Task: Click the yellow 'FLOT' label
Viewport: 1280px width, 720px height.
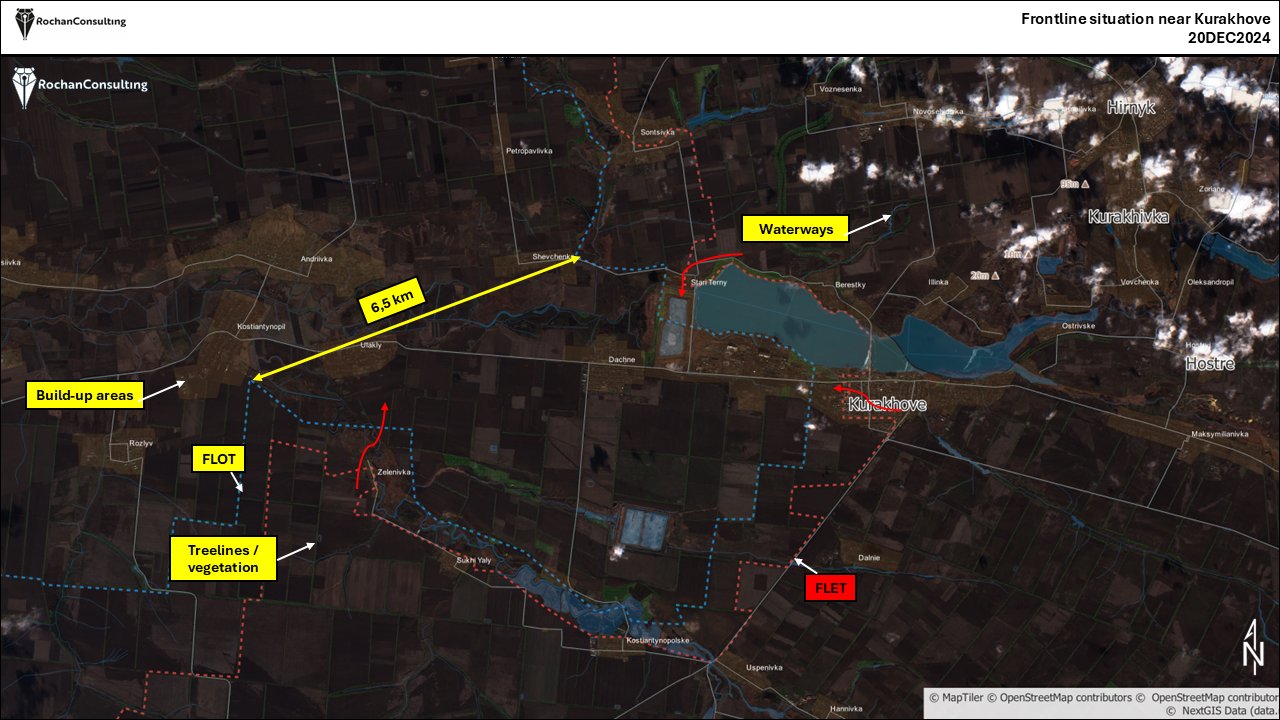Action: click(217, 459)
